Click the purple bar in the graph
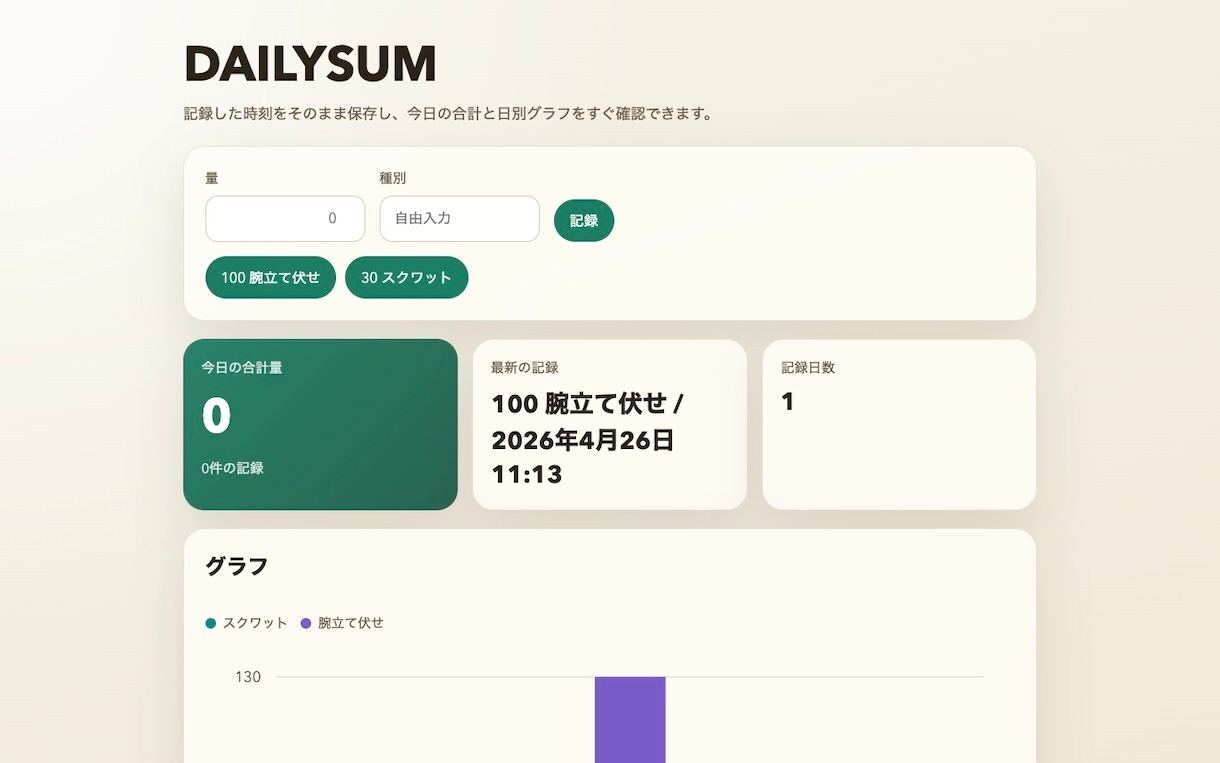 coord(630,718)
